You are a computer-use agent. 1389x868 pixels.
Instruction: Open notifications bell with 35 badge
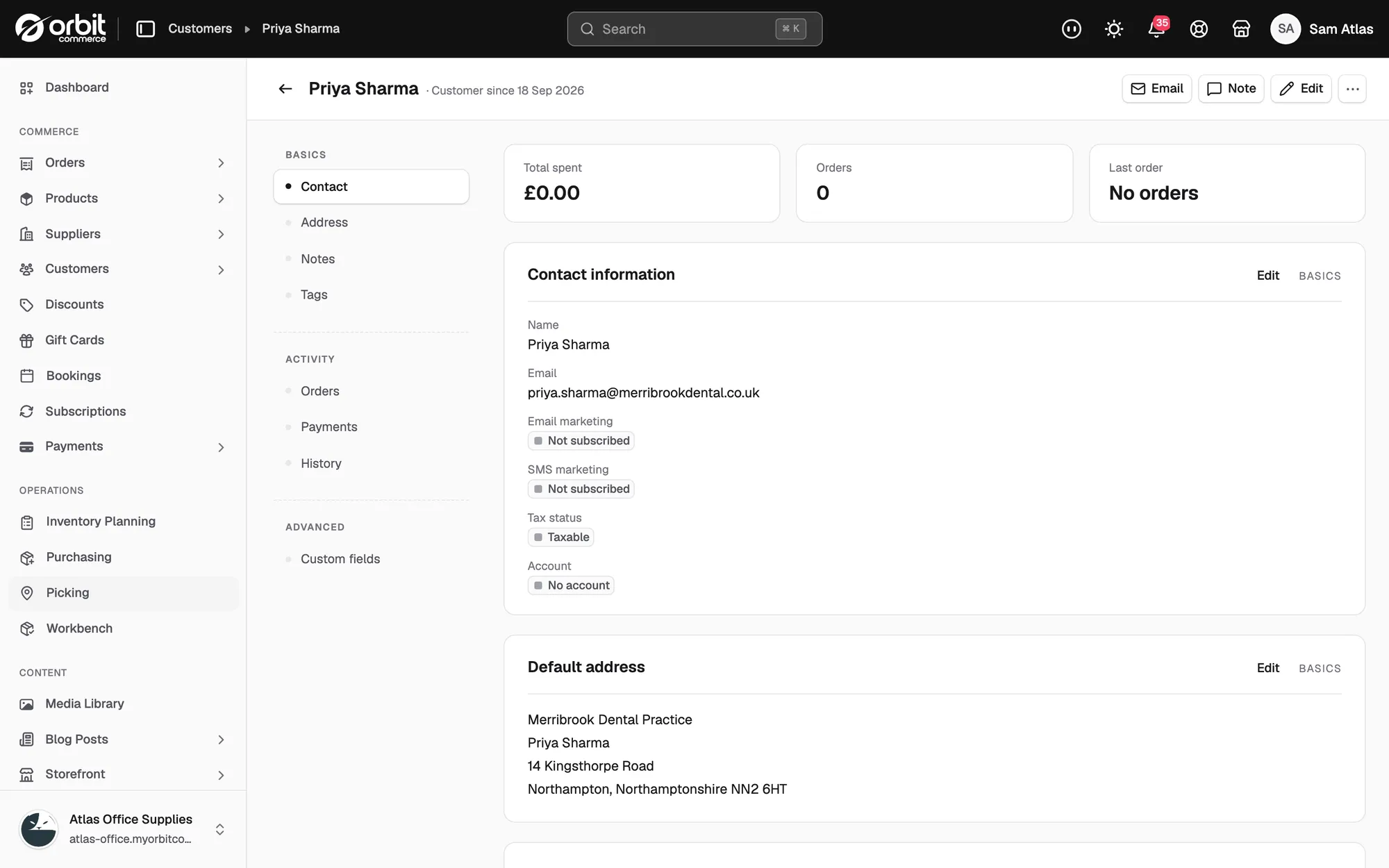(x=1157, y=28)
